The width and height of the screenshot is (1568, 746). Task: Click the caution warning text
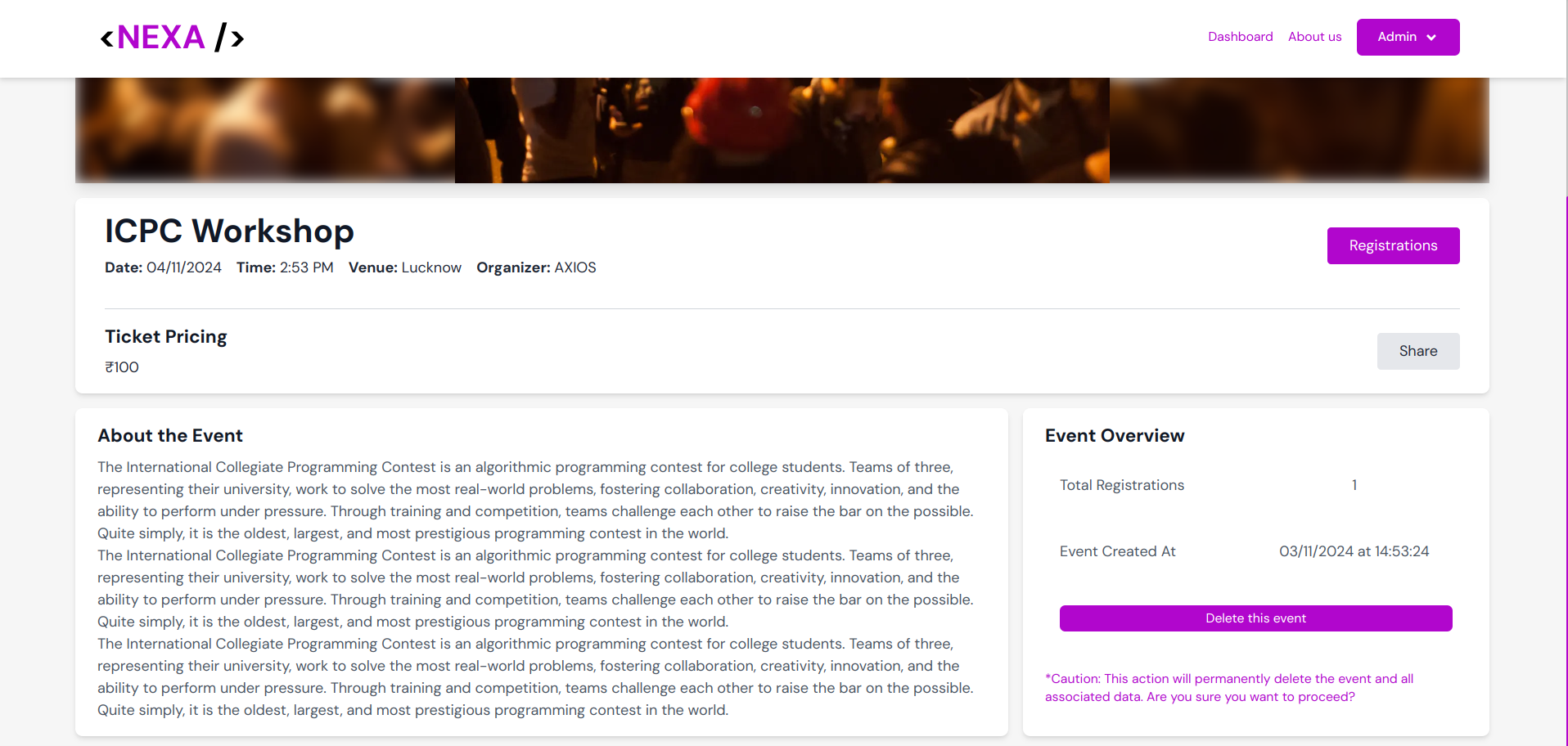(x=1228, y=688)
